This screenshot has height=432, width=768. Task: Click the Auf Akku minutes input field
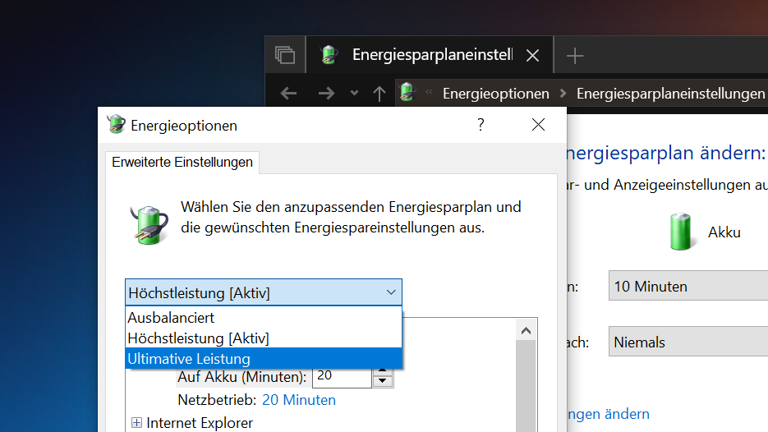pos(340,377)
